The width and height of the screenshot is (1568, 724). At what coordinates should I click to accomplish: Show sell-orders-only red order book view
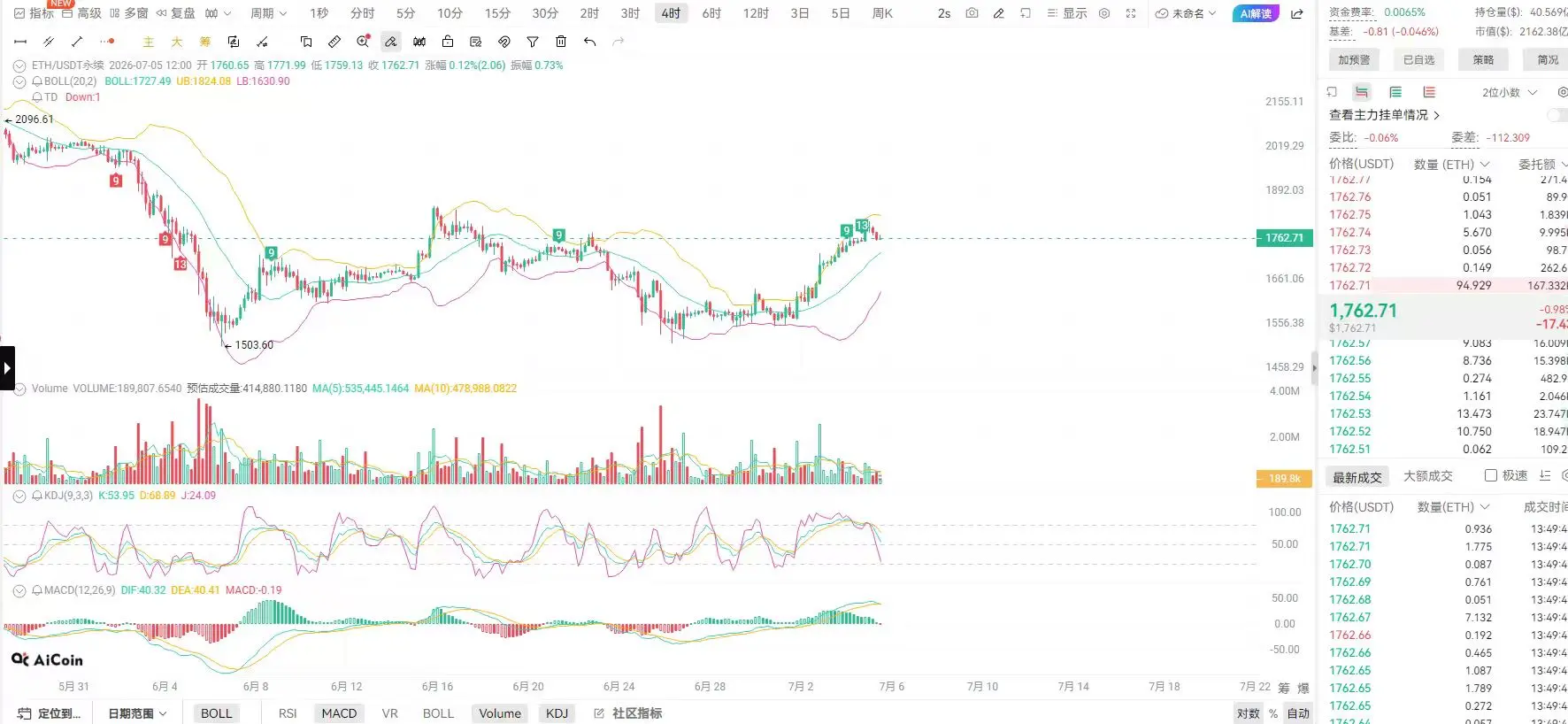click(1429, 92)
